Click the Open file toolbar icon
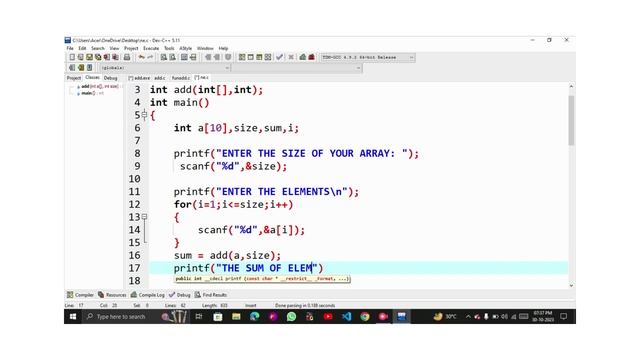Viewport: 640px width, 360px height. pos(80,57)
